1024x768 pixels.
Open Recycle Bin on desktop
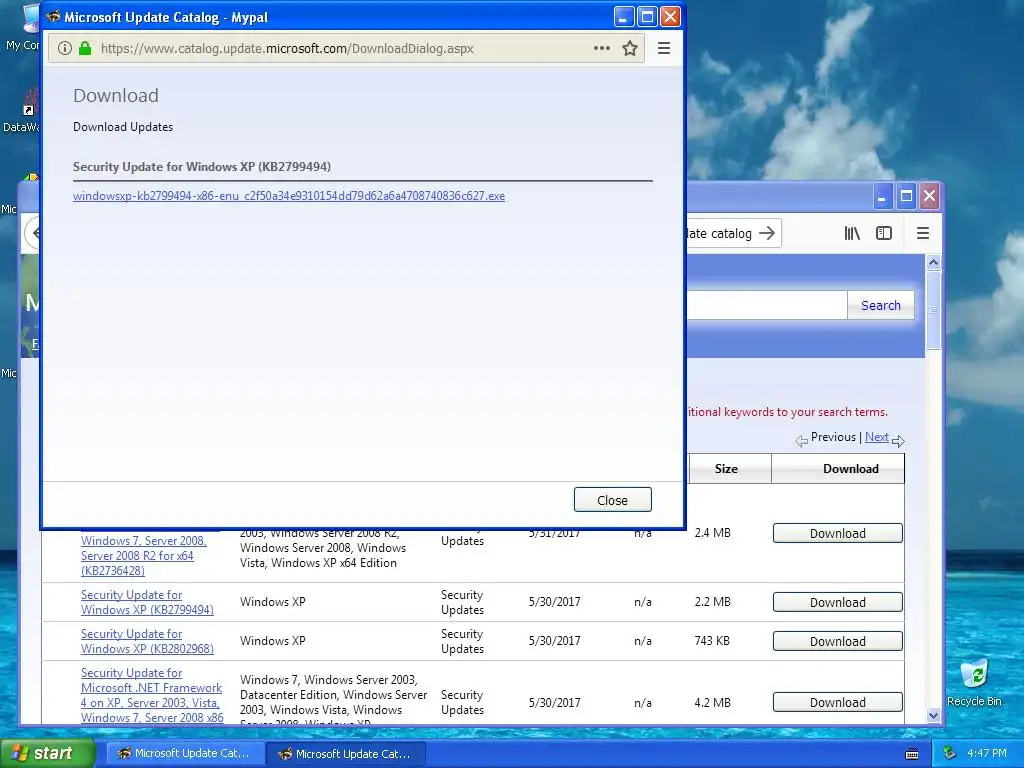coord(974,682)
